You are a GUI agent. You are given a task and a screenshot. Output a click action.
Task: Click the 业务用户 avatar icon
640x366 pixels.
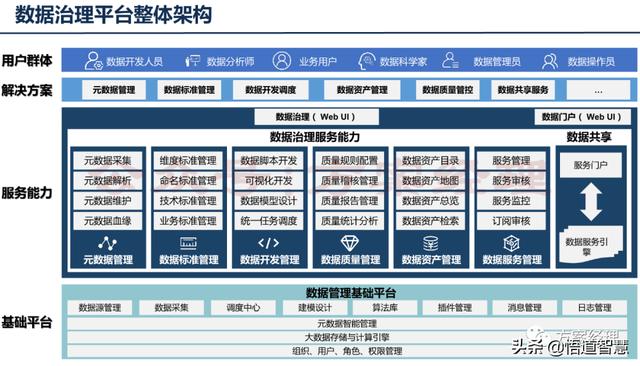[x=282, y=61]
